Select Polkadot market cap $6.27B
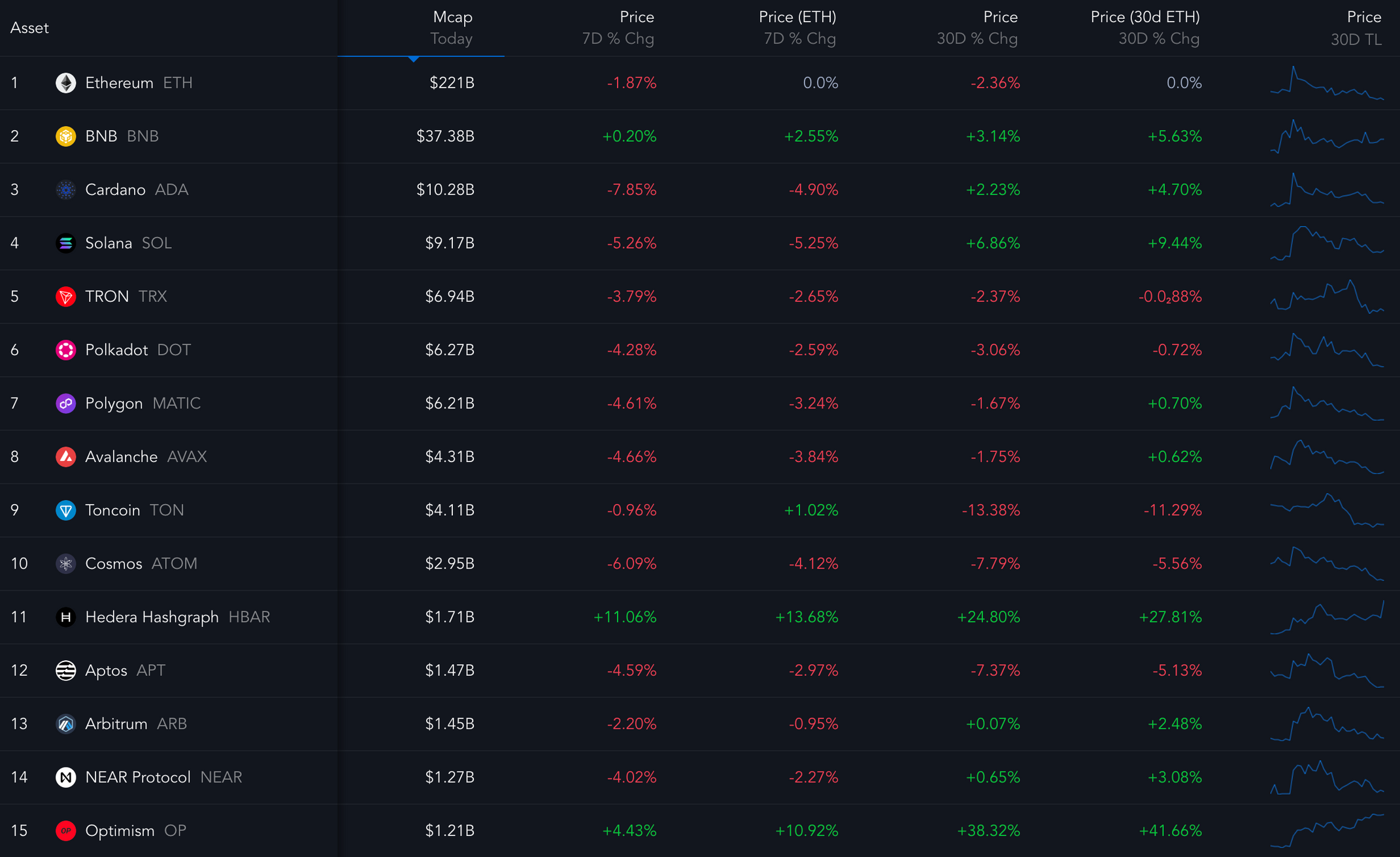Image resolution: width=1400 pixels, height=857 pixels. pyautogui.click(x=450, y=350)
